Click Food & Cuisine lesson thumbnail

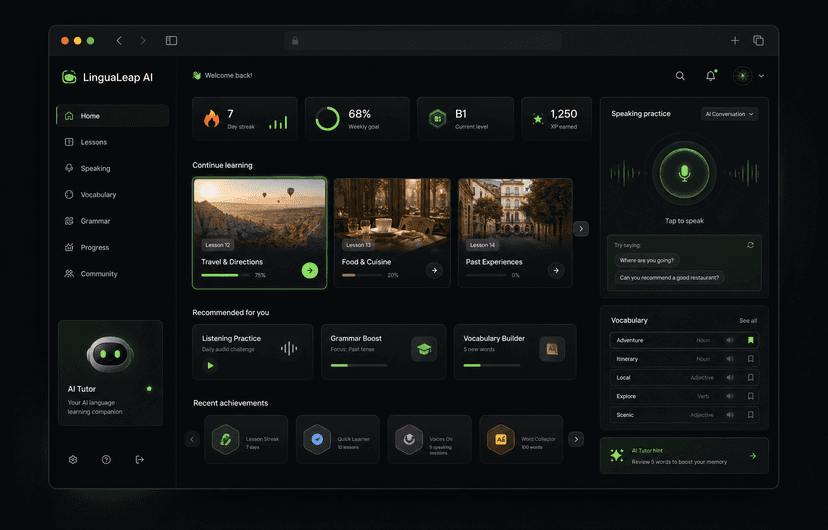[392, 215]
